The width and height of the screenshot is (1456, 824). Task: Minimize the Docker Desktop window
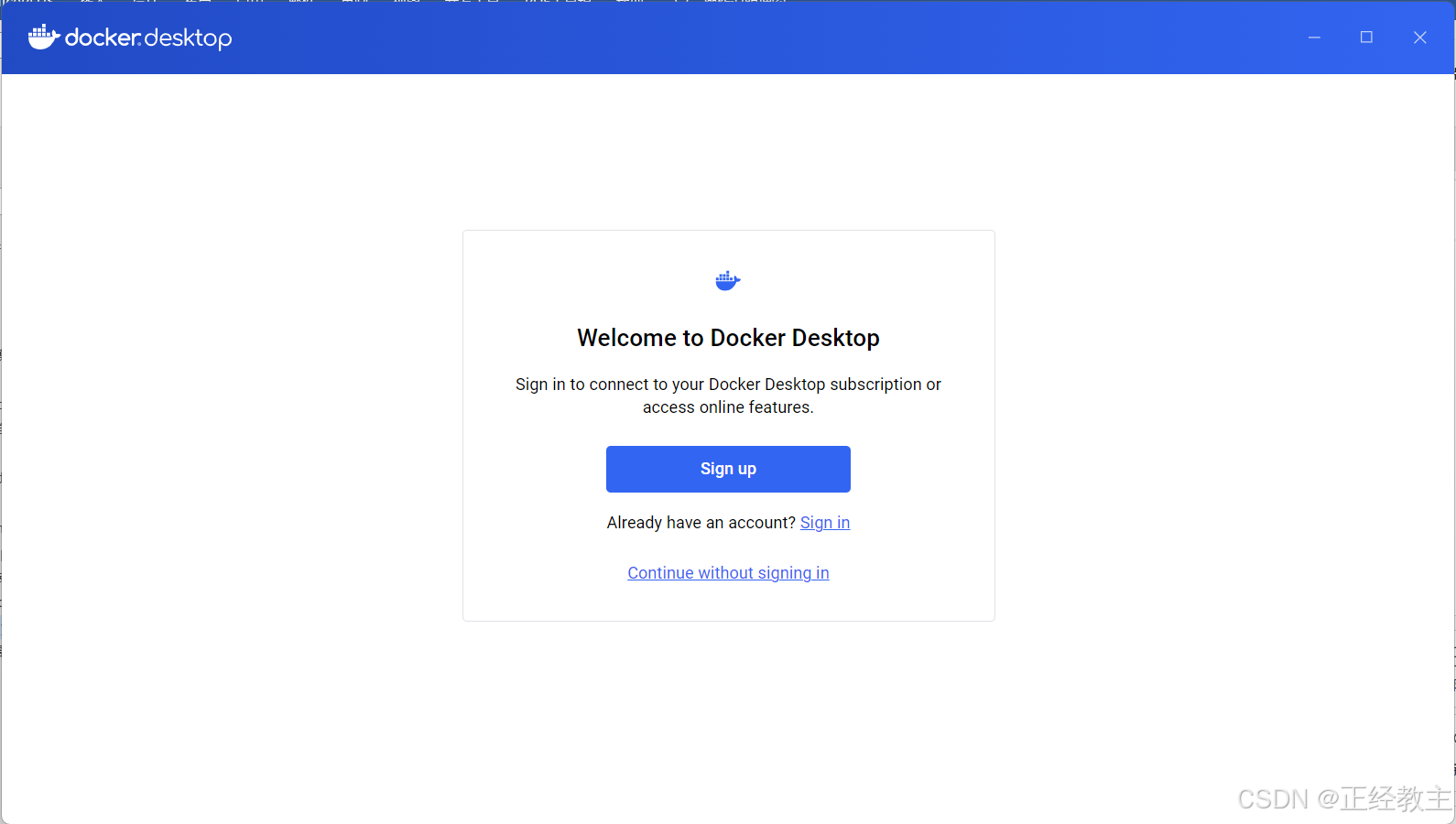pos(1314,38)
